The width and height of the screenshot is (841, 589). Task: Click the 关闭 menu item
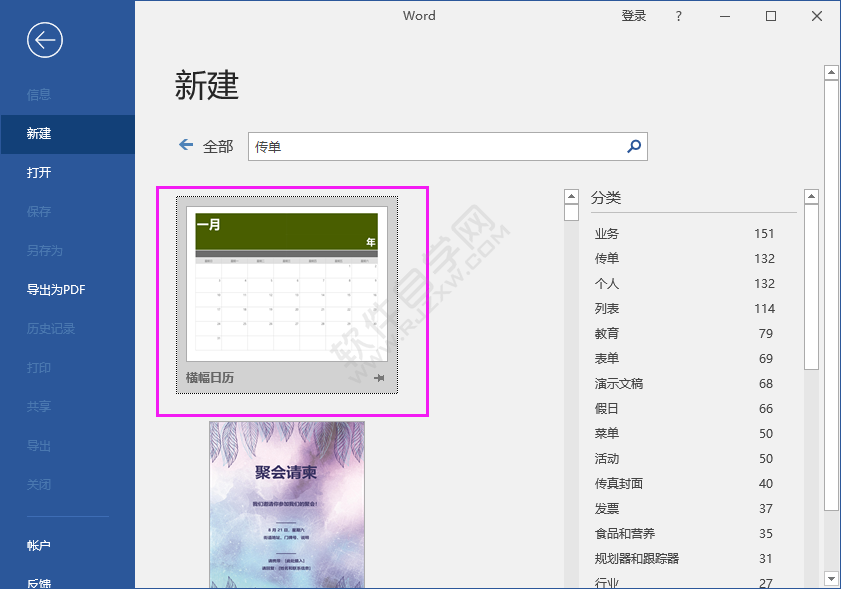point(39,485)
